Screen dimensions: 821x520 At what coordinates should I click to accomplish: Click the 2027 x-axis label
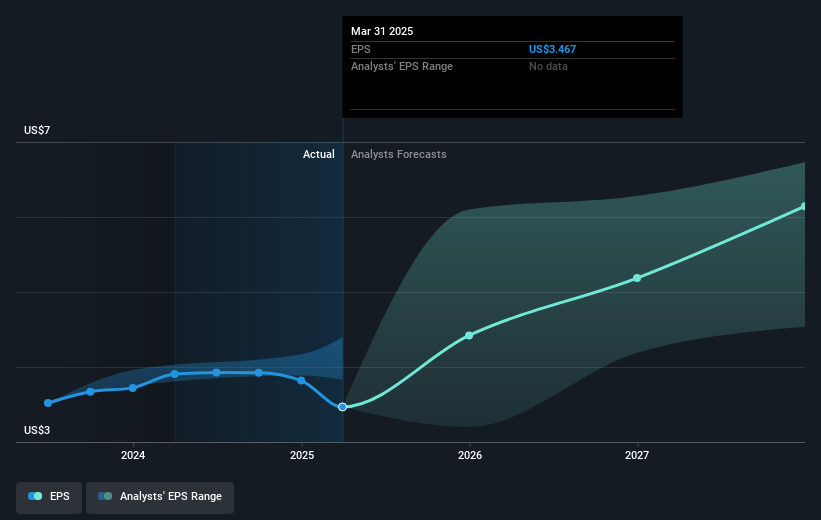[637, 455]
